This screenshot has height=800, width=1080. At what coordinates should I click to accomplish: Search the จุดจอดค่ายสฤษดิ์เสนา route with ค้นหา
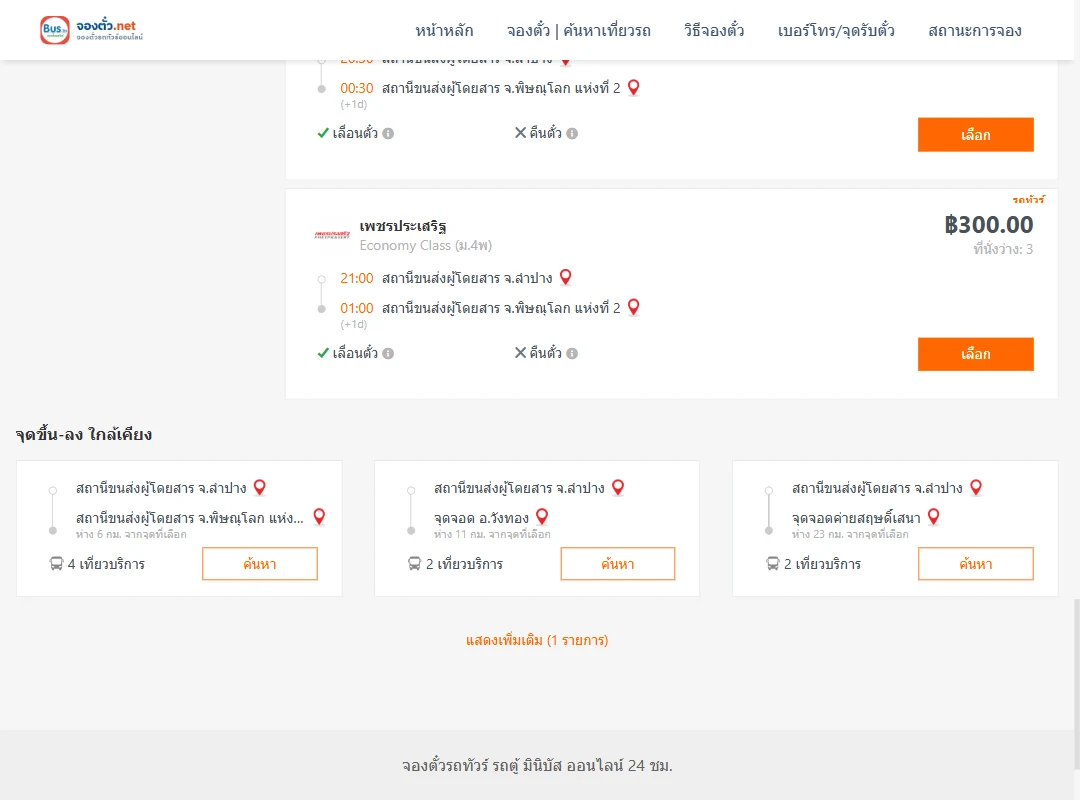pos(975,564)
